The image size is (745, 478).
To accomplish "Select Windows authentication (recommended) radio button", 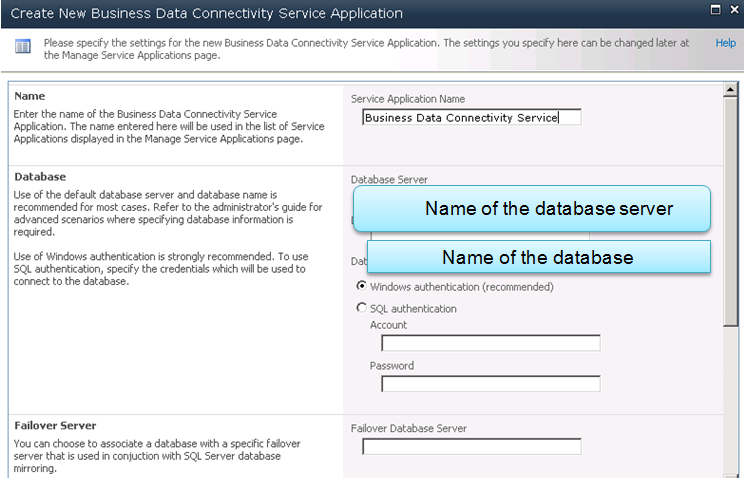I will (x=362, y=285).
